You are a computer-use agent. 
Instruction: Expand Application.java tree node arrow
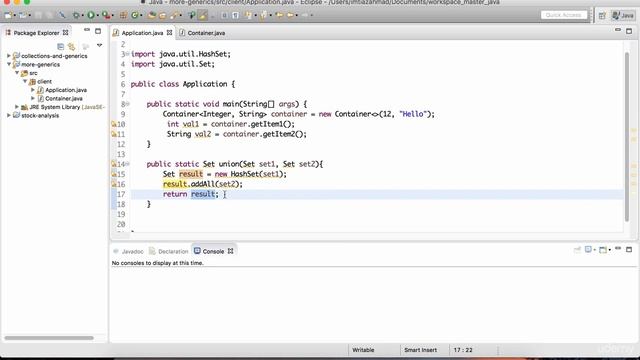point(33,90)
